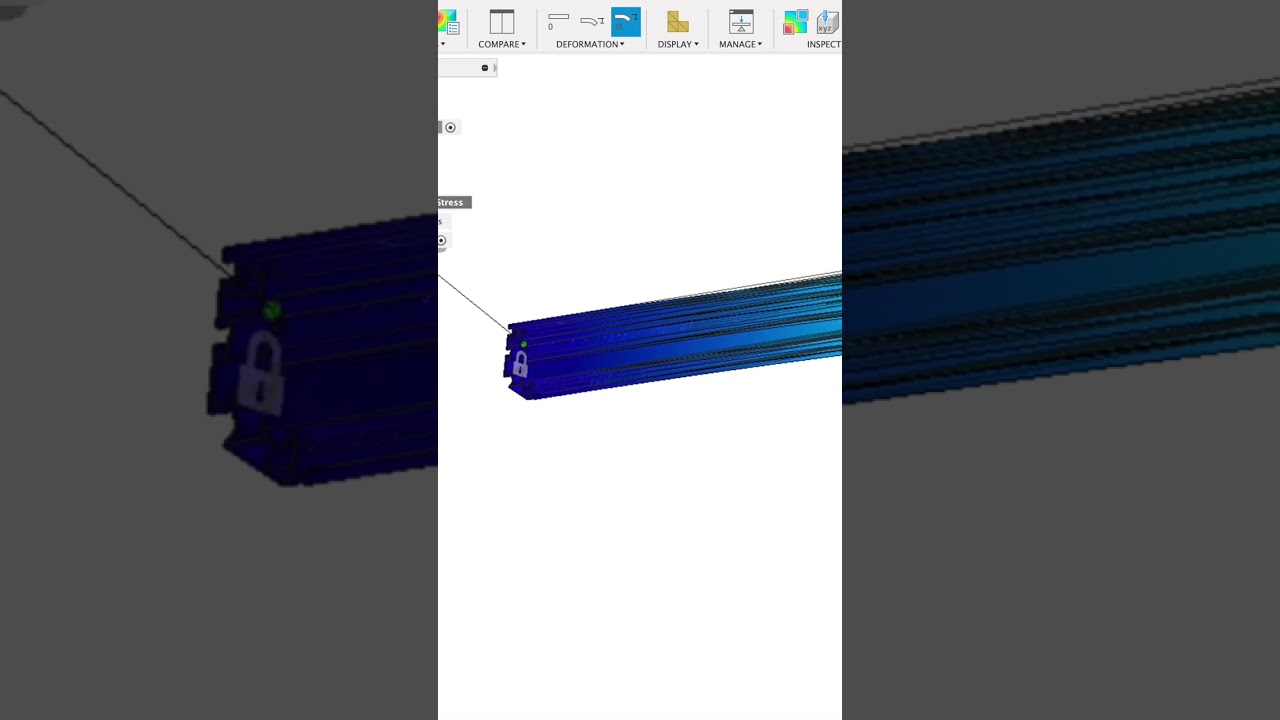Toggle the upper browser radio button
This screenshot has width=1280, height=720.
[x=450, y=127]
